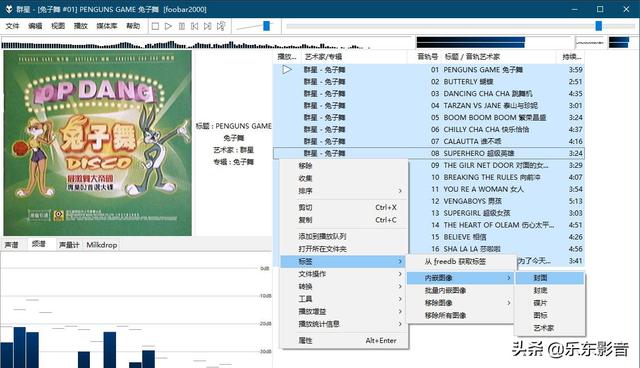The width and height of the screenshot is (640, 368).
Task: Select 复制 Ctrl+C menu entry
Action: click(x=344, y=220)
